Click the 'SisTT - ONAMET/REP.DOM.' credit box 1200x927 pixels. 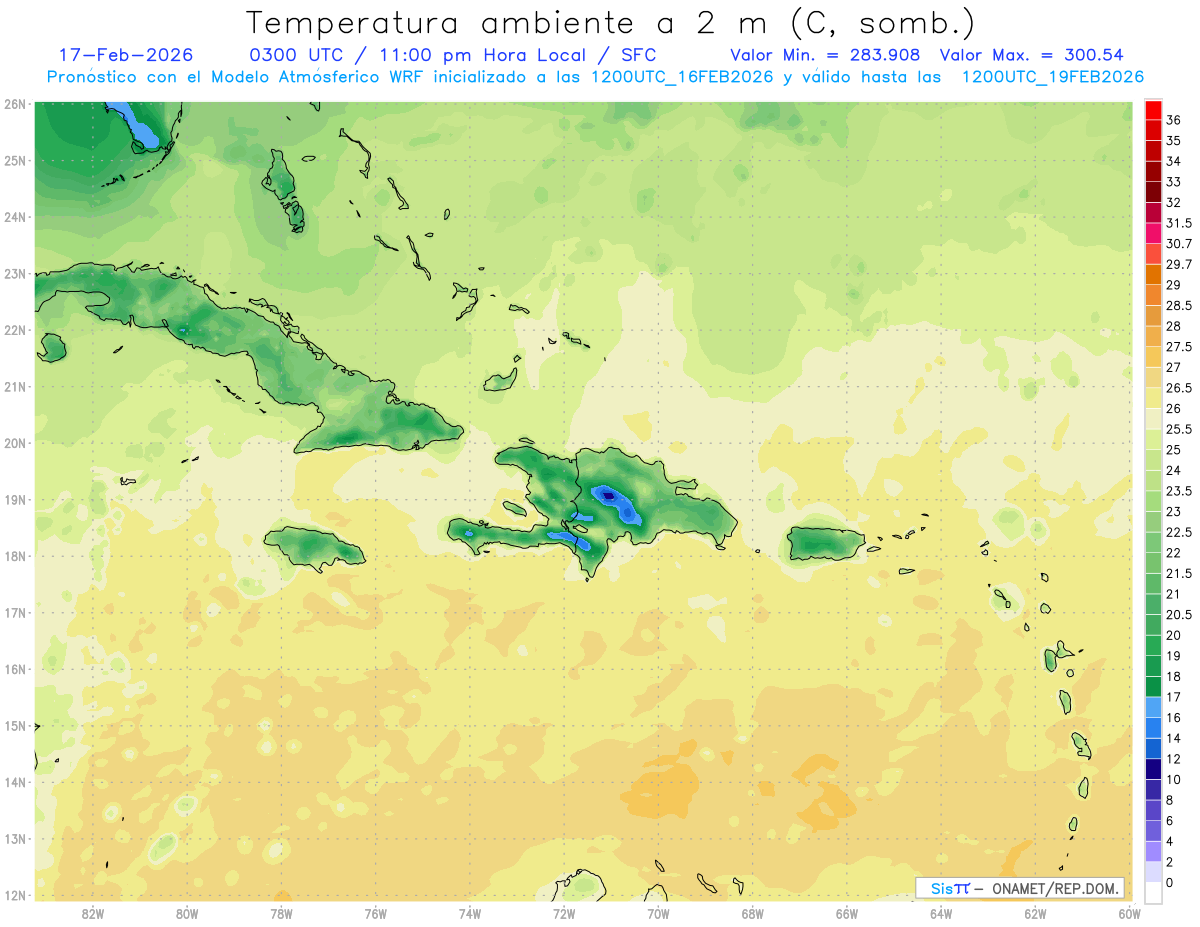(x=1019, y=888)
